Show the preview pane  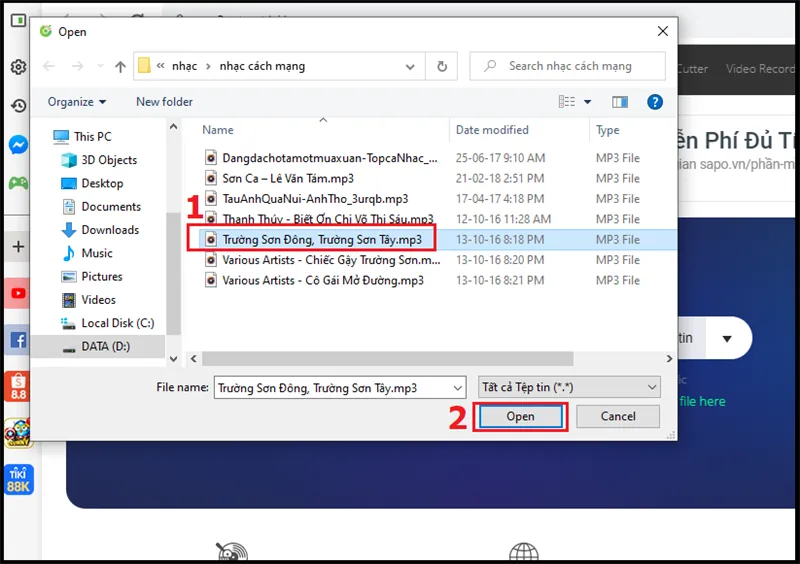(x=620, y=102)
